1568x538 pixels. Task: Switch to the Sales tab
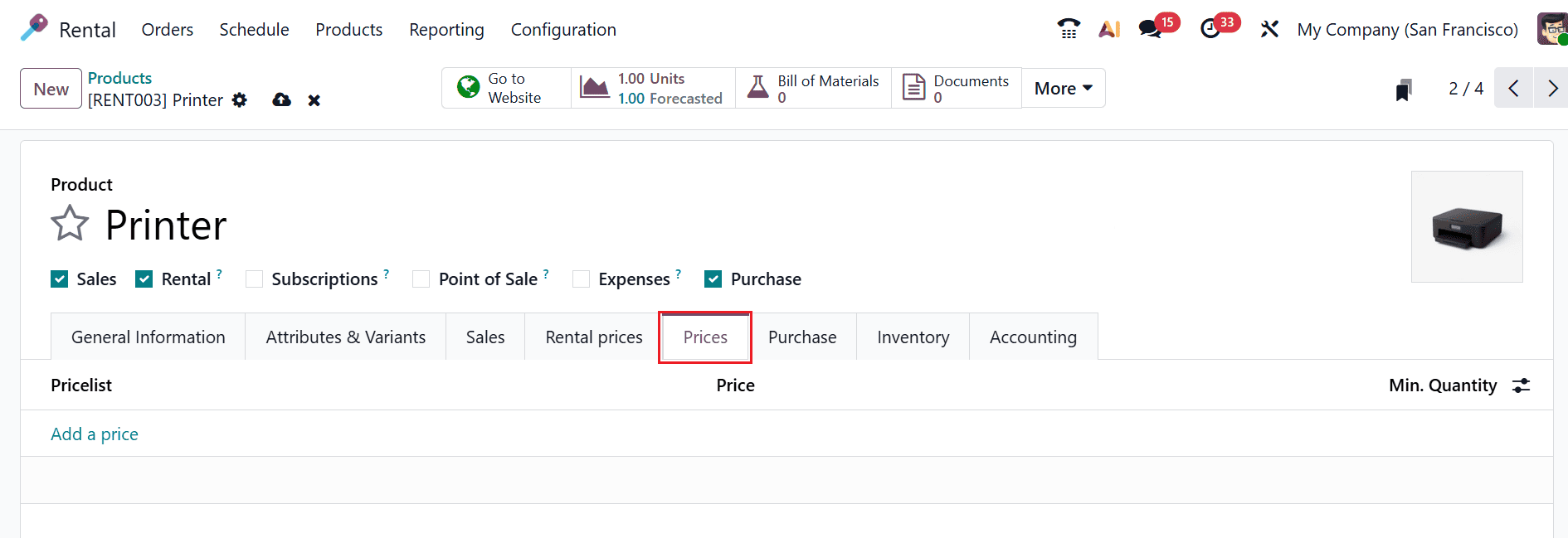click(x=485, y=337)
